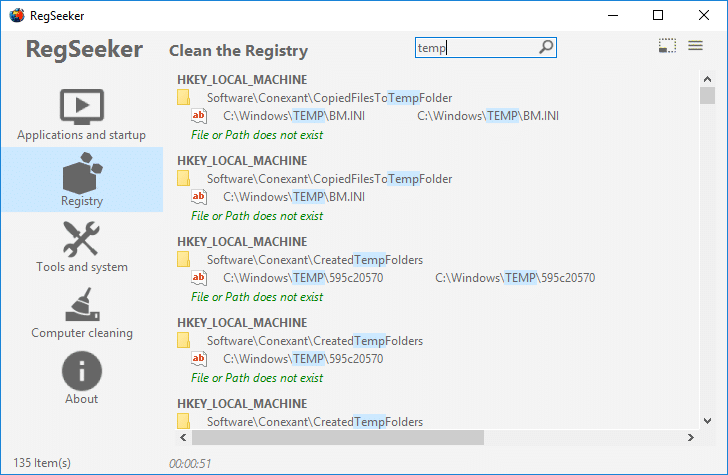Viewport: 728px width, 475px height.
Task: Open Applications and startup section
Action: tap(82, 115)
